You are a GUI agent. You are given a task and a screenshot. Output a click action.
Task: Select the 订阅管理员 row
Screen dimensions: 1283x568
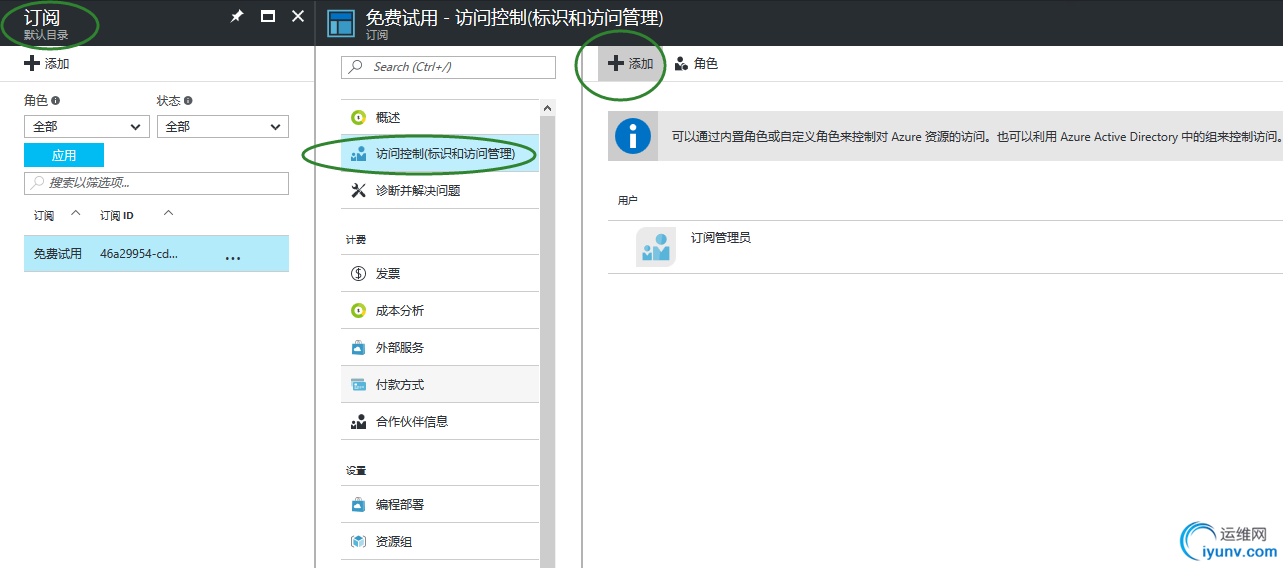click(x=945, y=246)
